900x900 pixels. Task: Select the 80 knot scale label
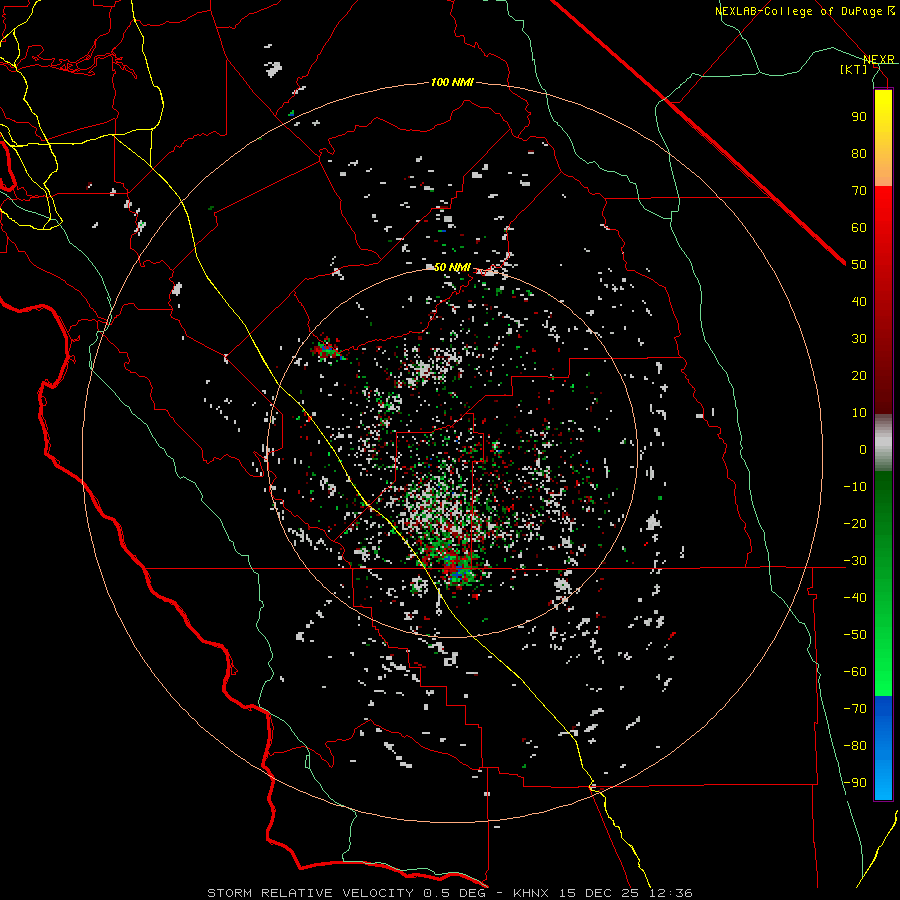click(x=859, y=154)
